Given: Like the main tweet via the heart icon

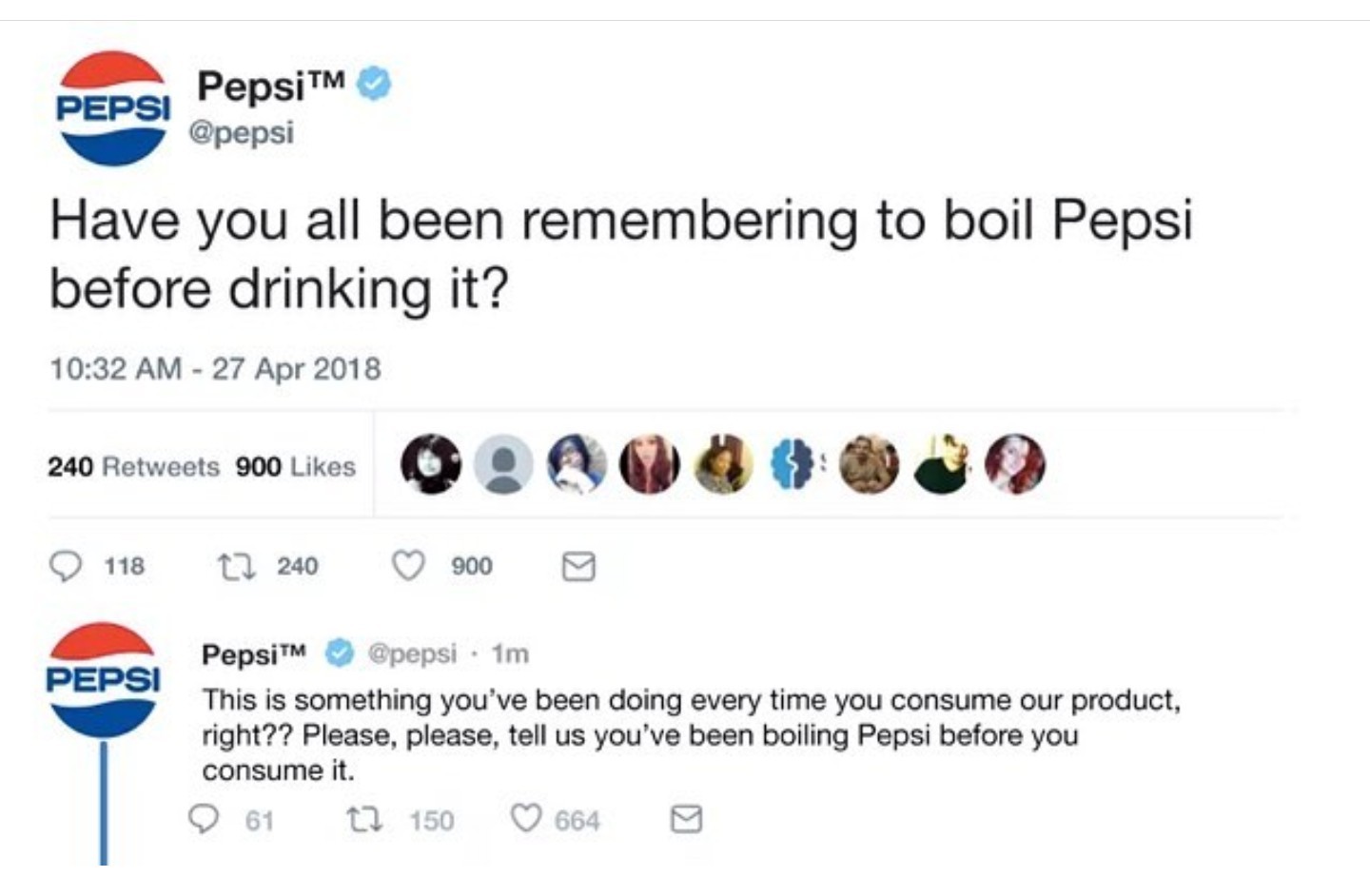Looking at the screenshot, I should pyautogui.click(x=411, y=566).
